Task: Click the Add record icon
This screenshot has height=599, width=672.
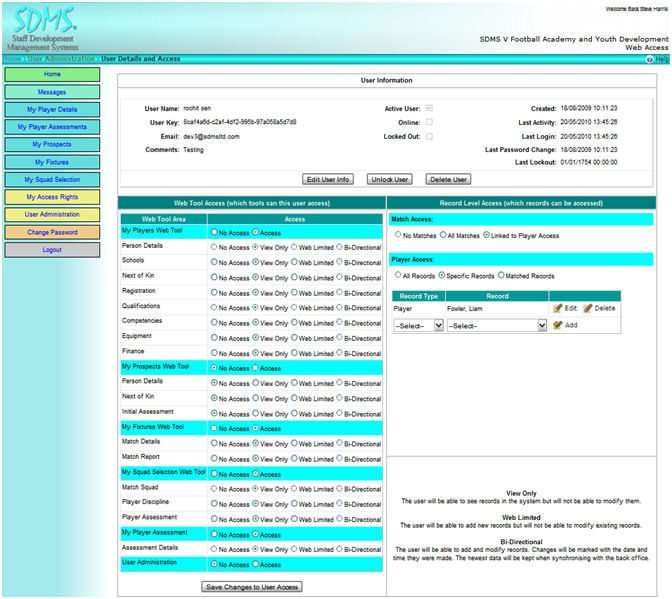Action: (x=557, y=325)
